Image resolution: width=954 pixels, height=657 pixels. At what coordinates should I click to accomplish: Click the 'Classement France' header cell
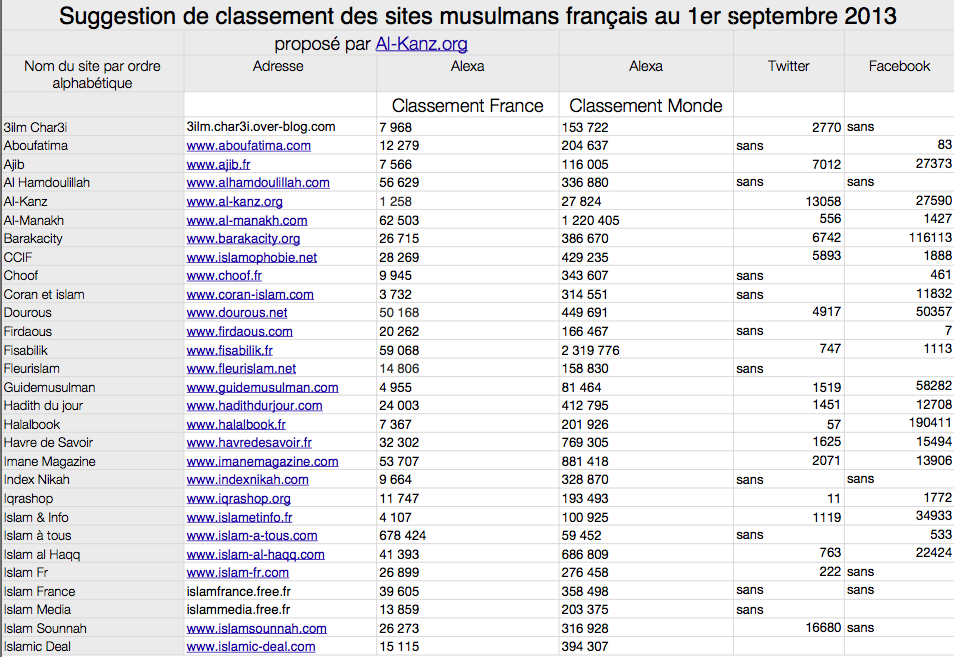(x=467, y=106)
